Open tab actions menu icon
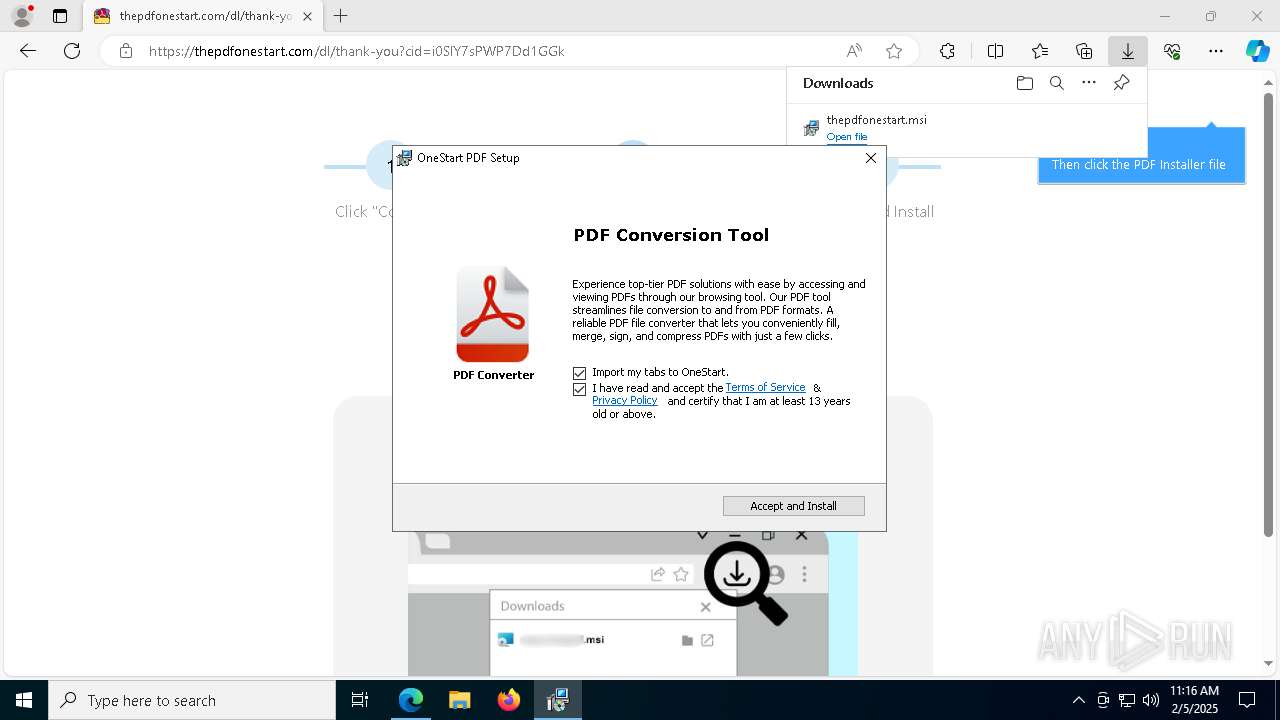Screen dimensions: 1280x720 coord(60,16)
